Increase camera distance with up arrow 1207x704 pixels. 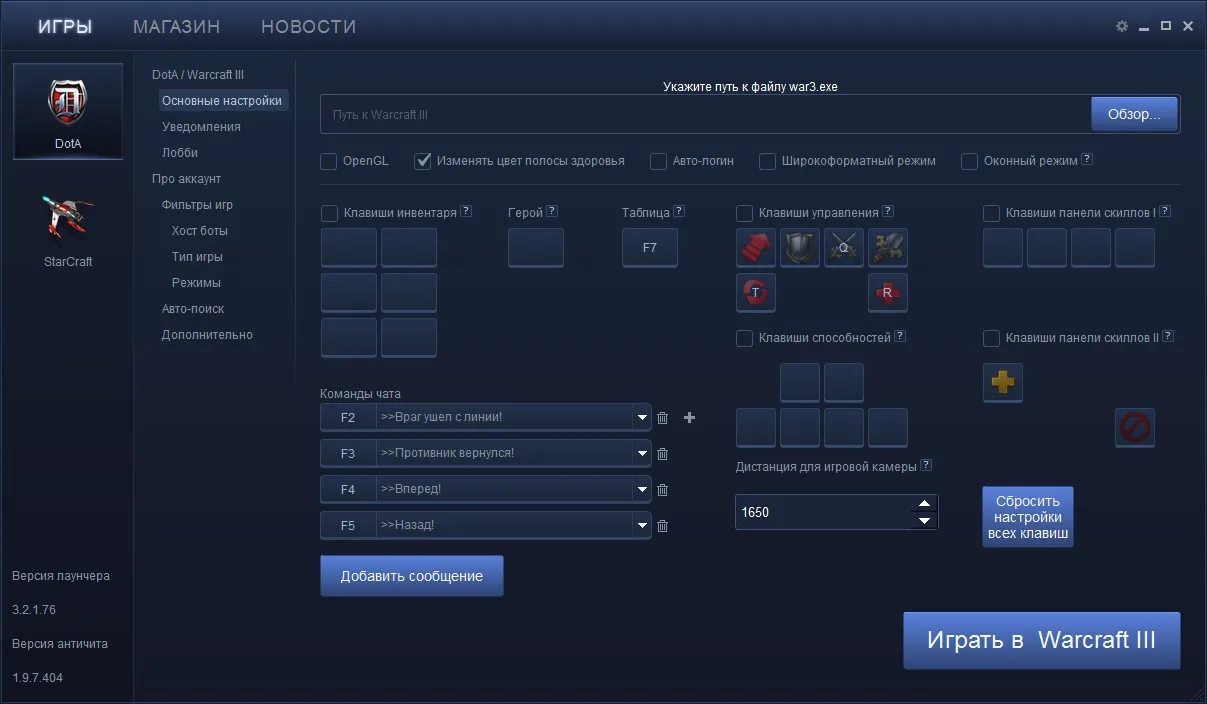pyautogui.click(x=925, y=503)
